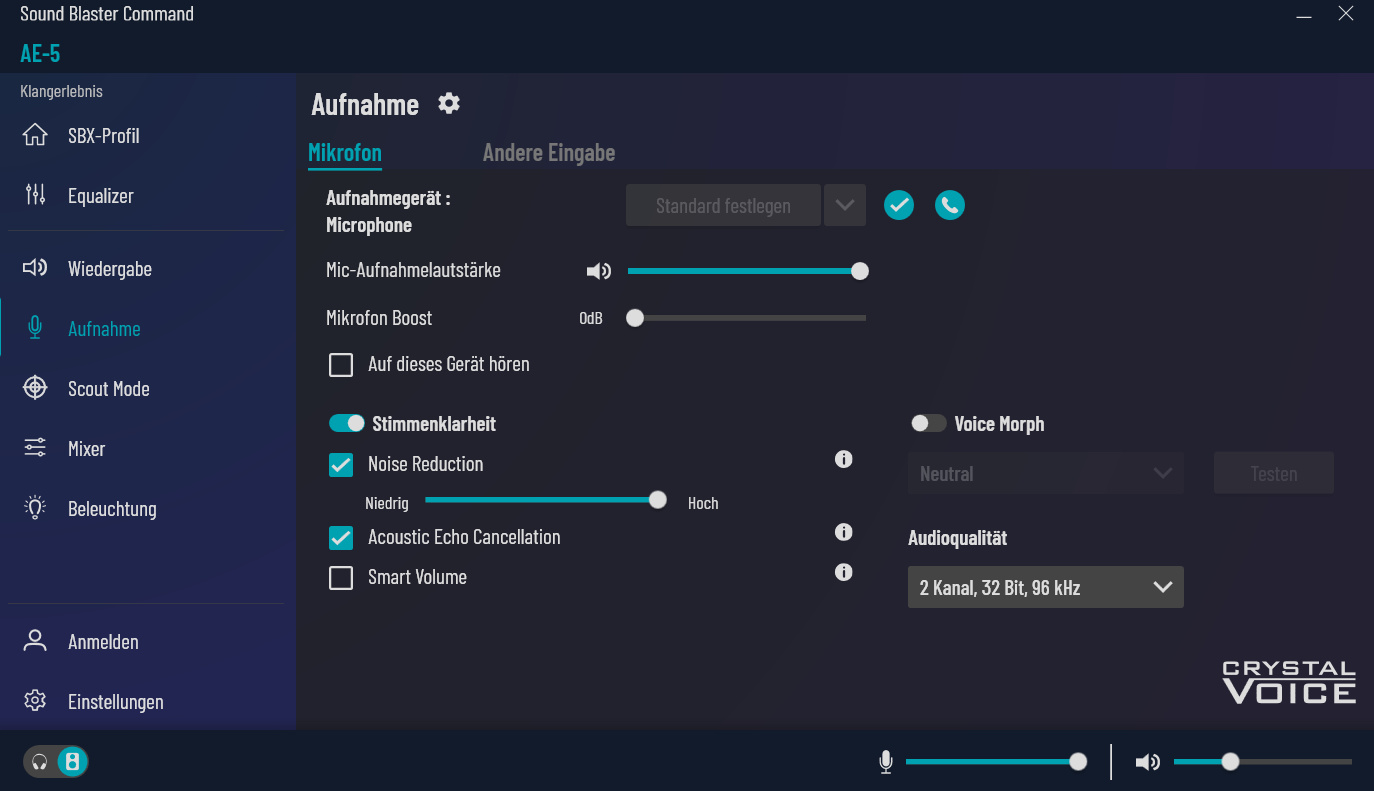Click the AE-5 device name
This screenshot has width=1374, height=791.
coord(40,53)
